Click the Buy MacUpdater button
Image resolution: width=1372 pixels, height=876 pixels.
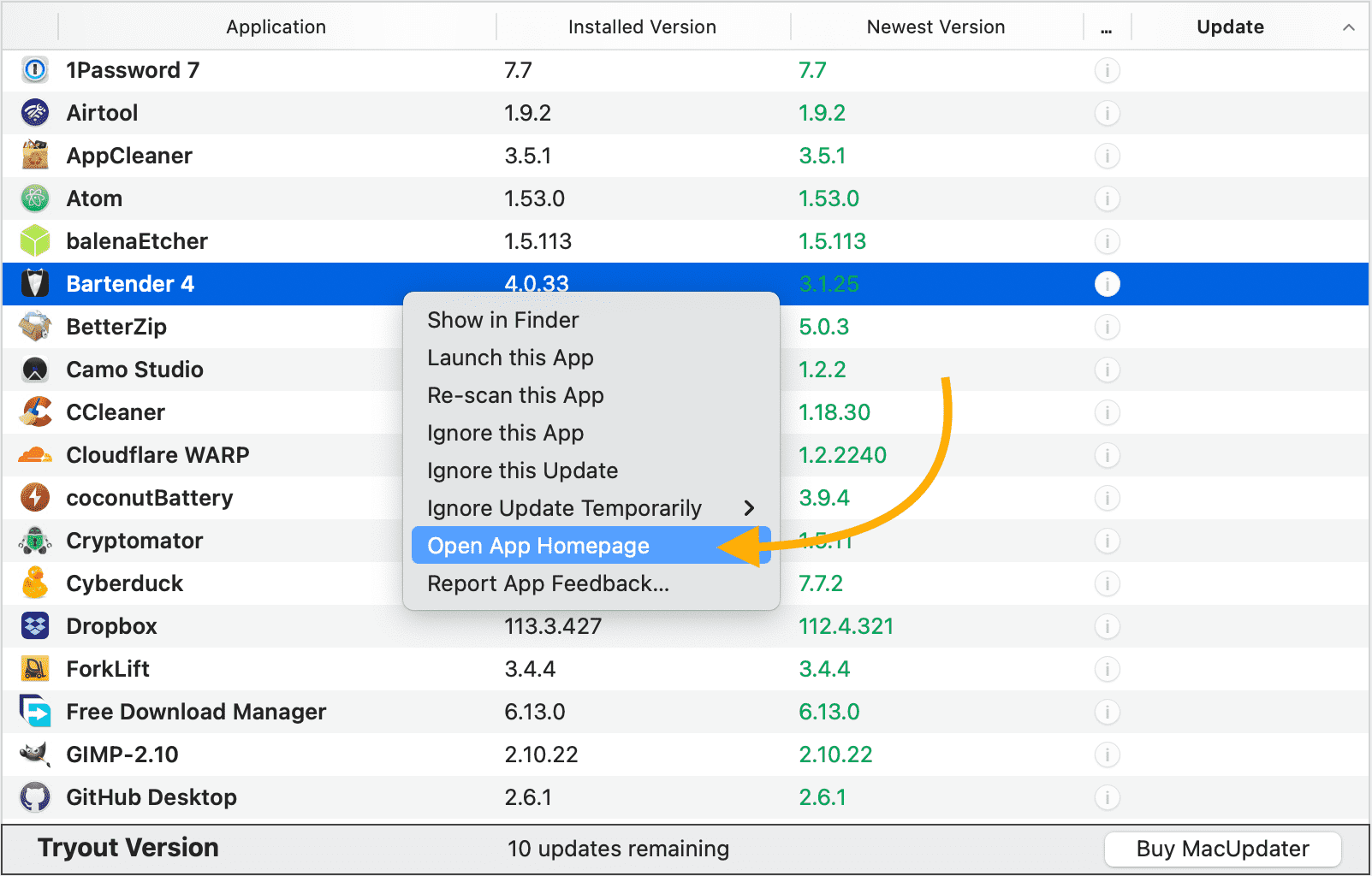pos(1222,849)
